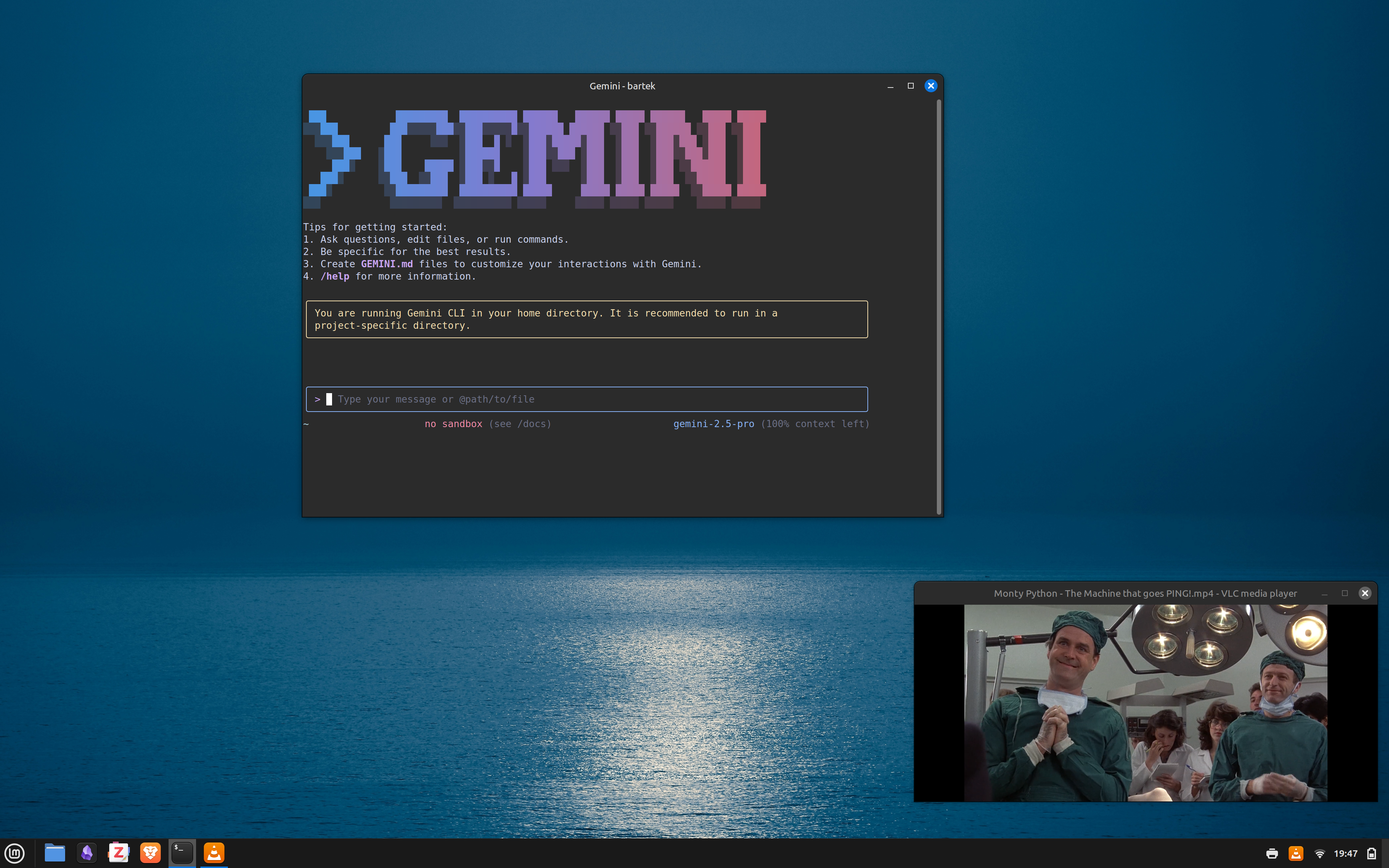Open the Wi-Fi network menu
The height and width of the screenshot is (868, 1389).
(x=1320, y=854)
